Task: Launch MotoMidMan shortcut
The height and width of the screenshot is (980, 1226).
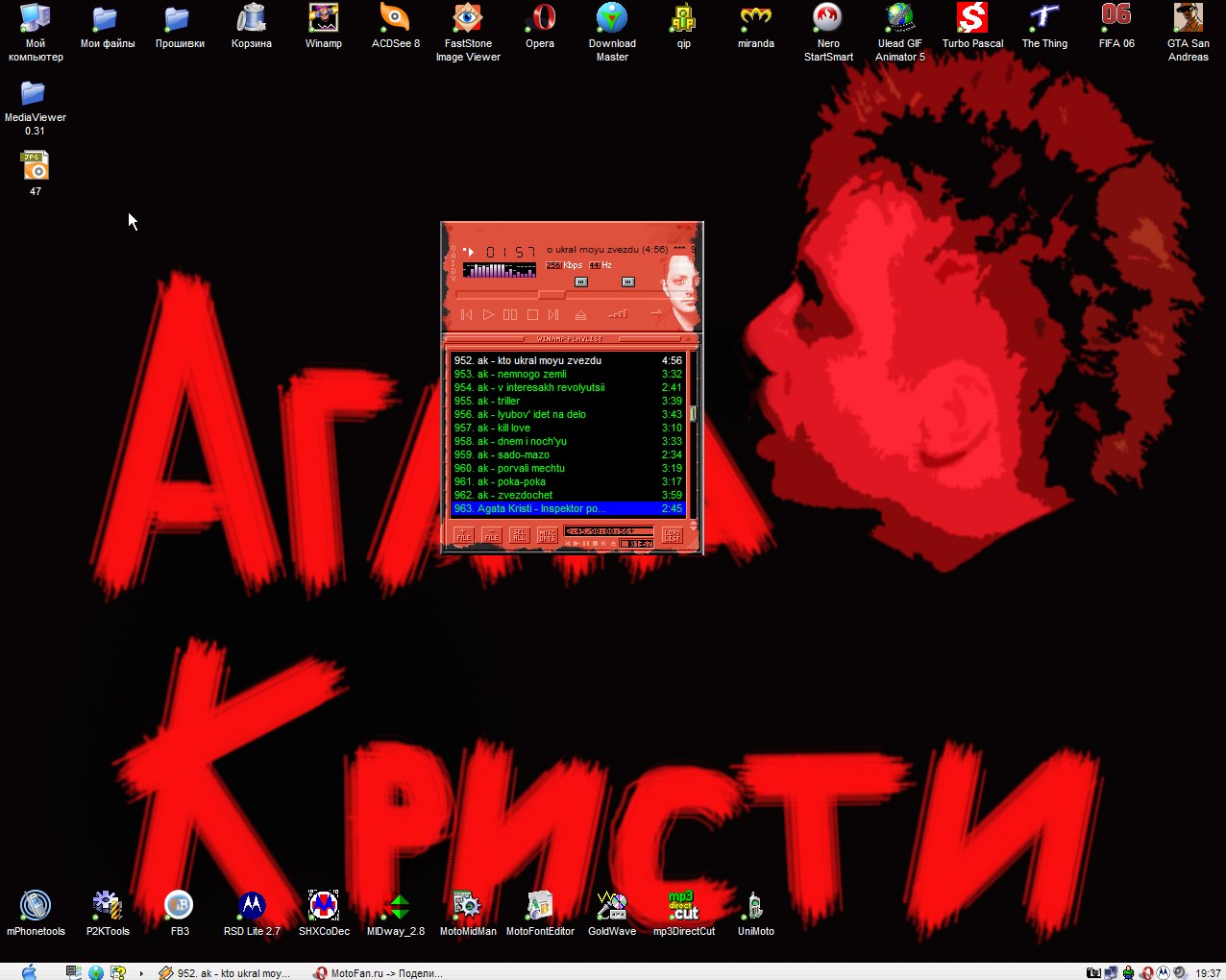Action: click(x=468, y=913)
